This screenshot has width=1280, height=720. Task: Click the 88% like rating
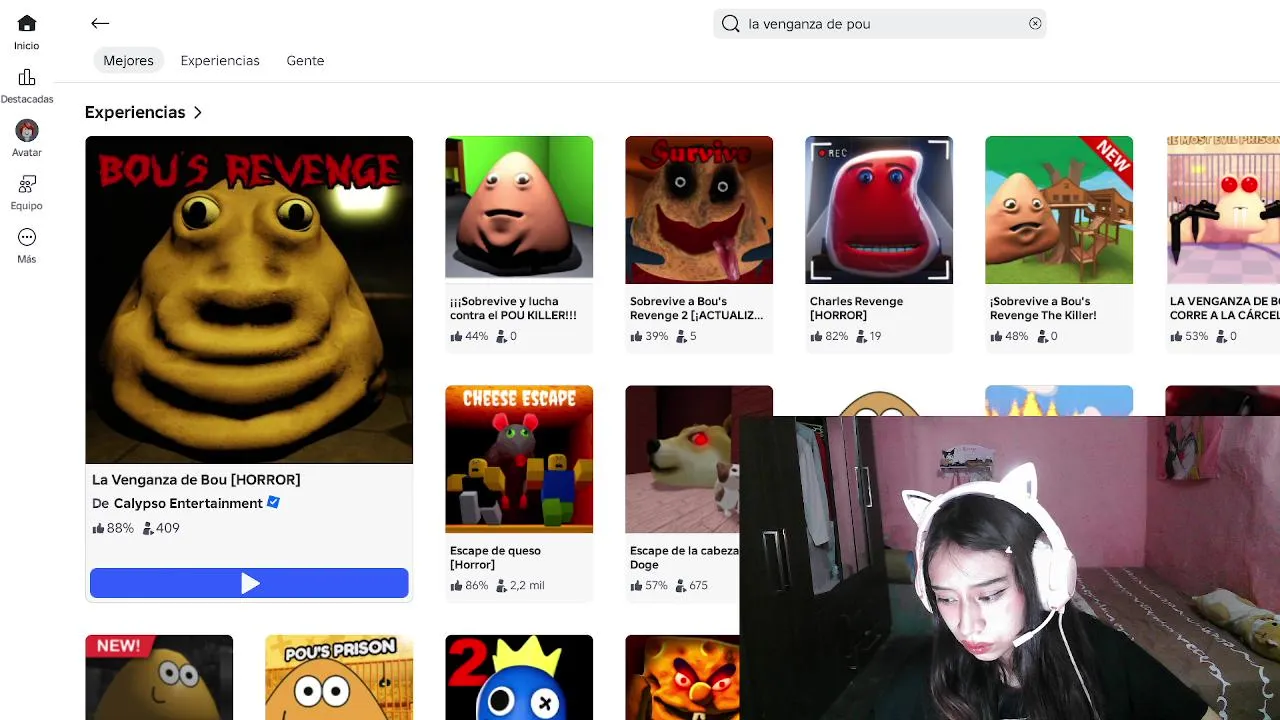coord(113,528)
